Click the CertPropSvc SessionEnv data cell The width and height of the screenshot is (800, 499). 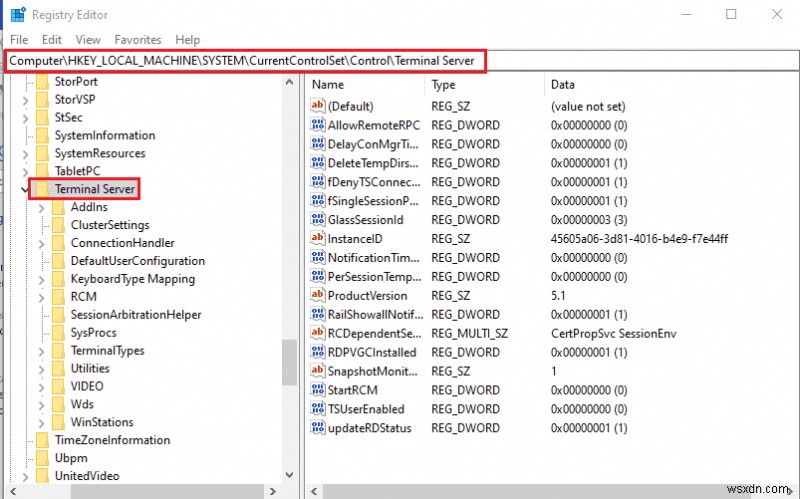pos(613,334)
